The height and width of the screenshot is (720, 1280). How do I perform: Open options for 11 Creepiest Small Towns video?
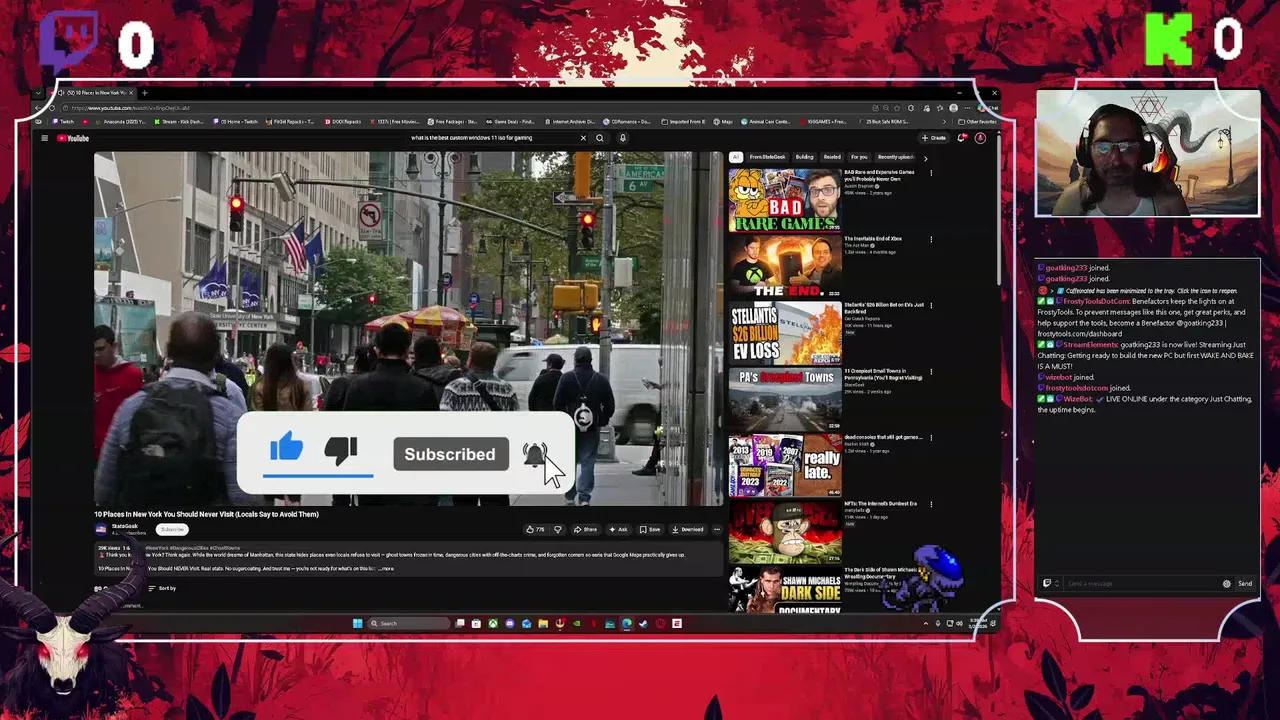coord(931,372)
